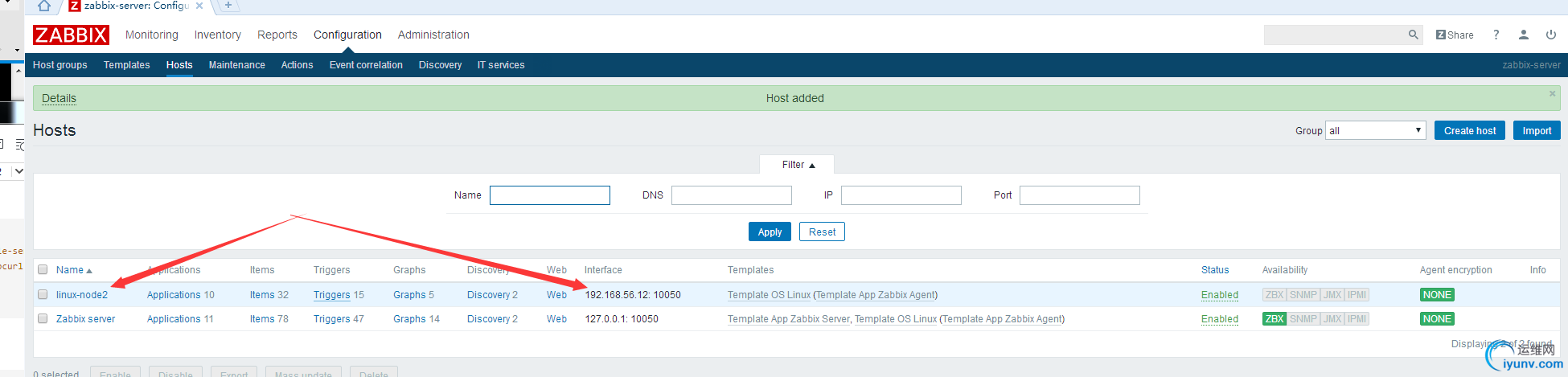The width and height of the screenshot is (1568, 377).
Task: Open Triggers 15 for linux-node2
Action: (332, 295)
